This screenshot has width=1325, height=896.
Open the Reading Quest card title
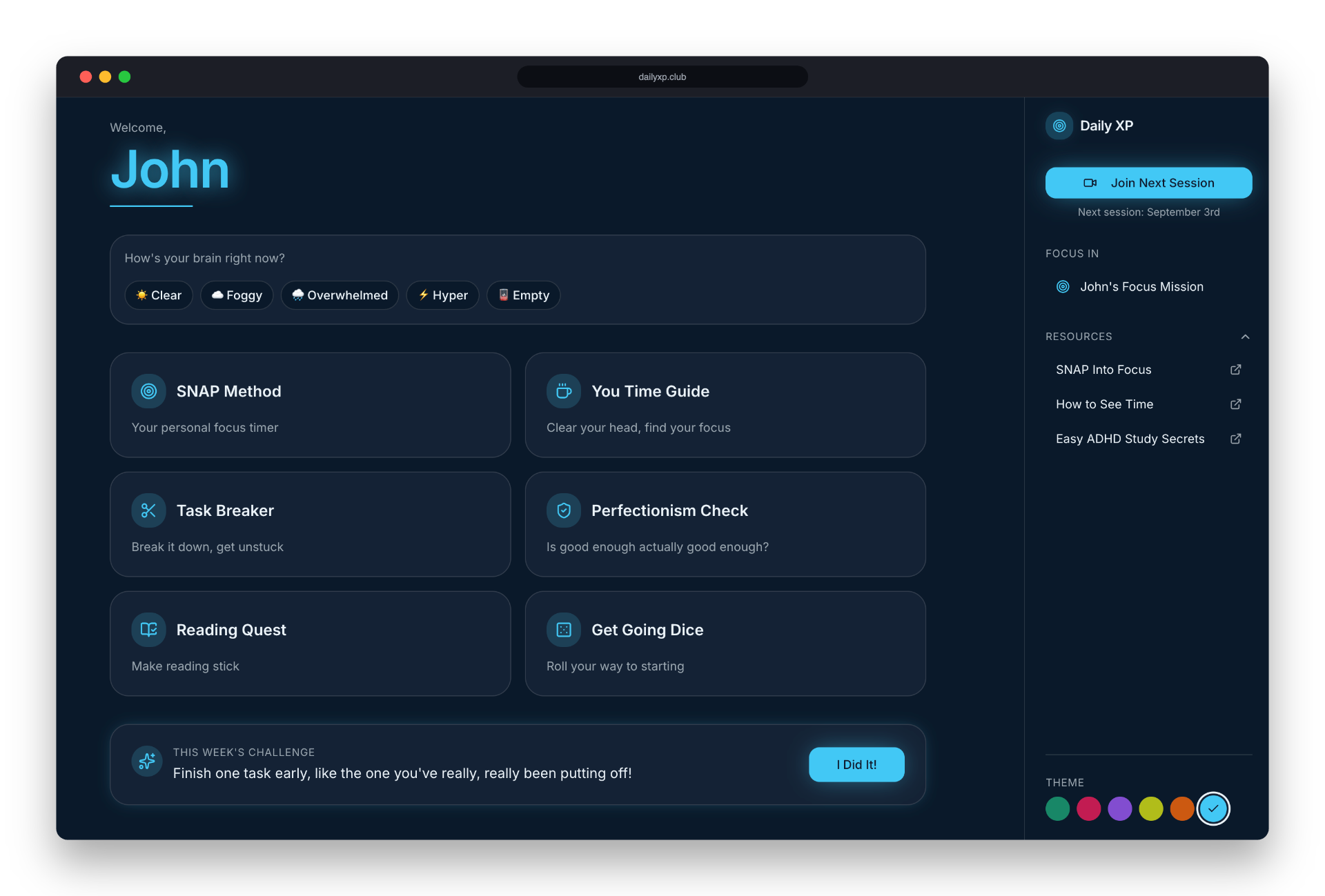(231, 630)
